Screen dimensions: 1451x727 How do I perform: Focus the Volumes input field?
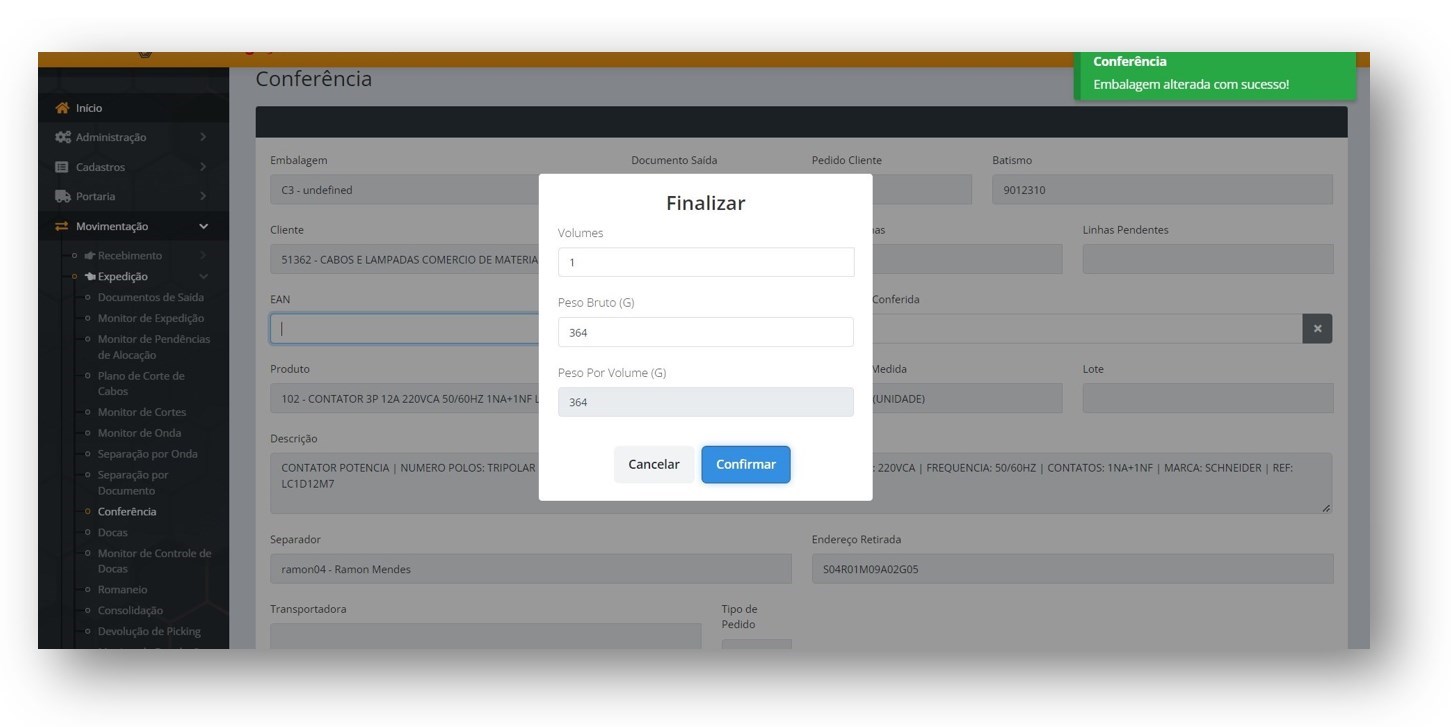click(705, 262)
